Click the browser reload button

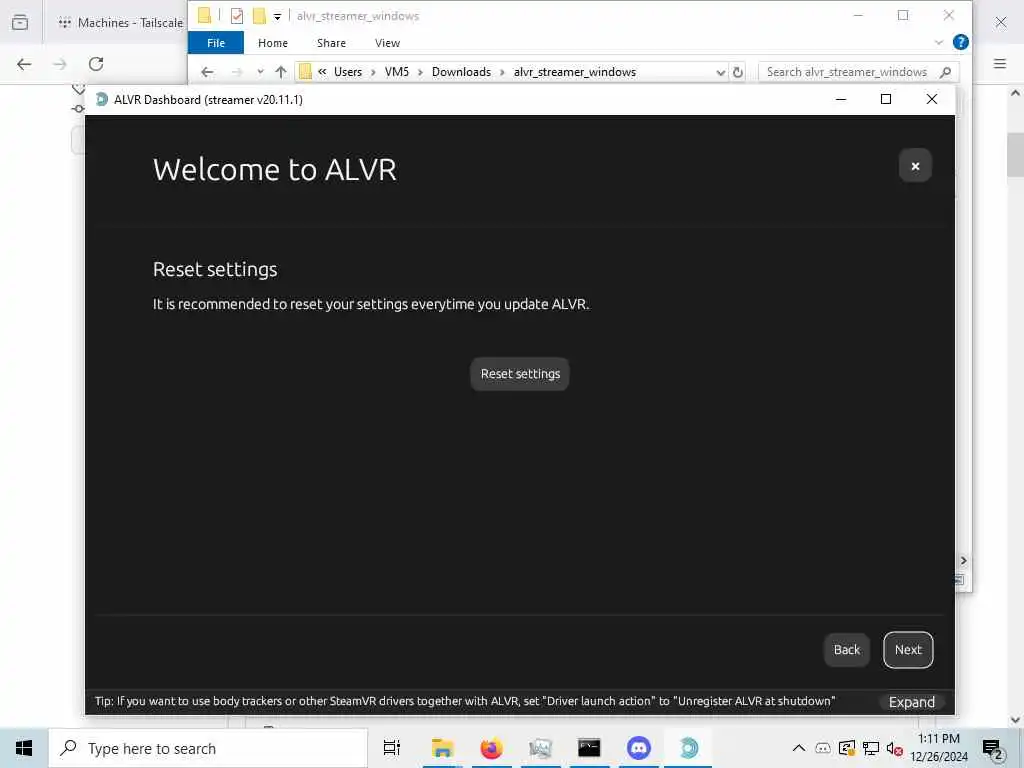96,64
